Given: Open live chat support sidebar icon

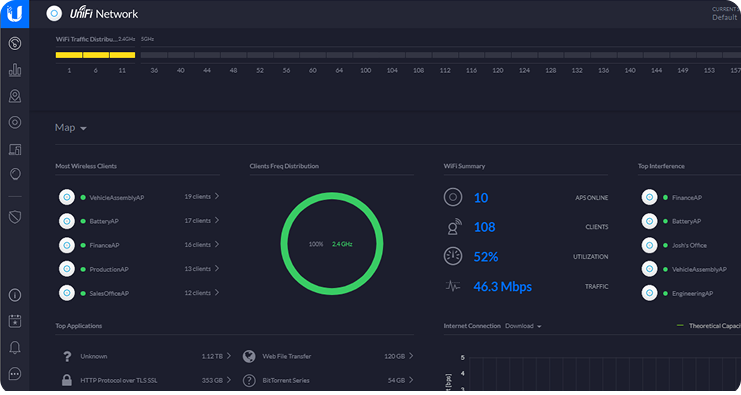Looking at the screenshot, I should point(15,374).
